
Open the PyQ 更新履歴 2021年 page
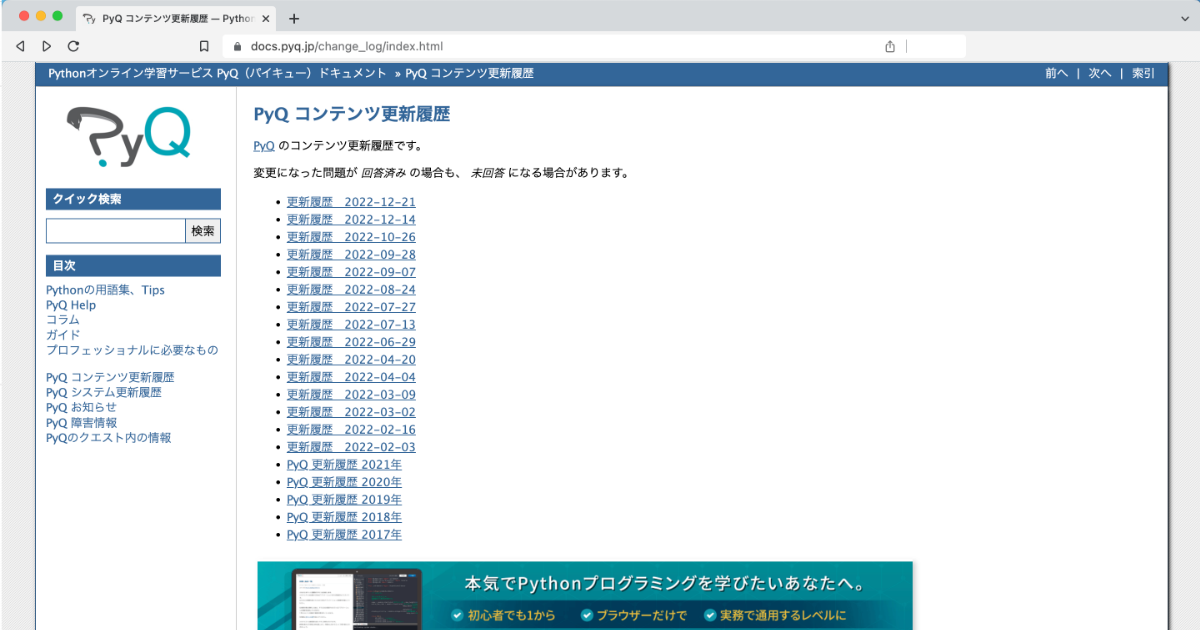344,464
